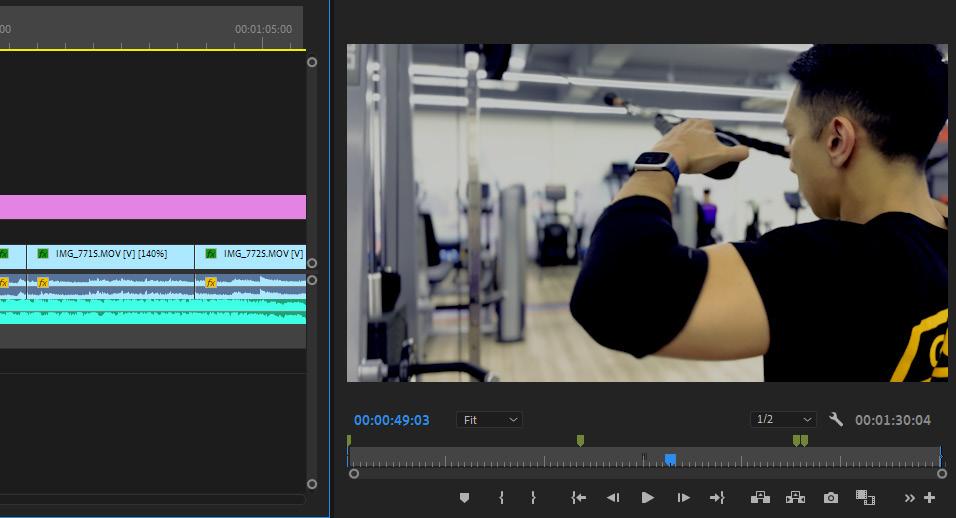Click the 00:01:30:04 duration readout

point(893,420)
